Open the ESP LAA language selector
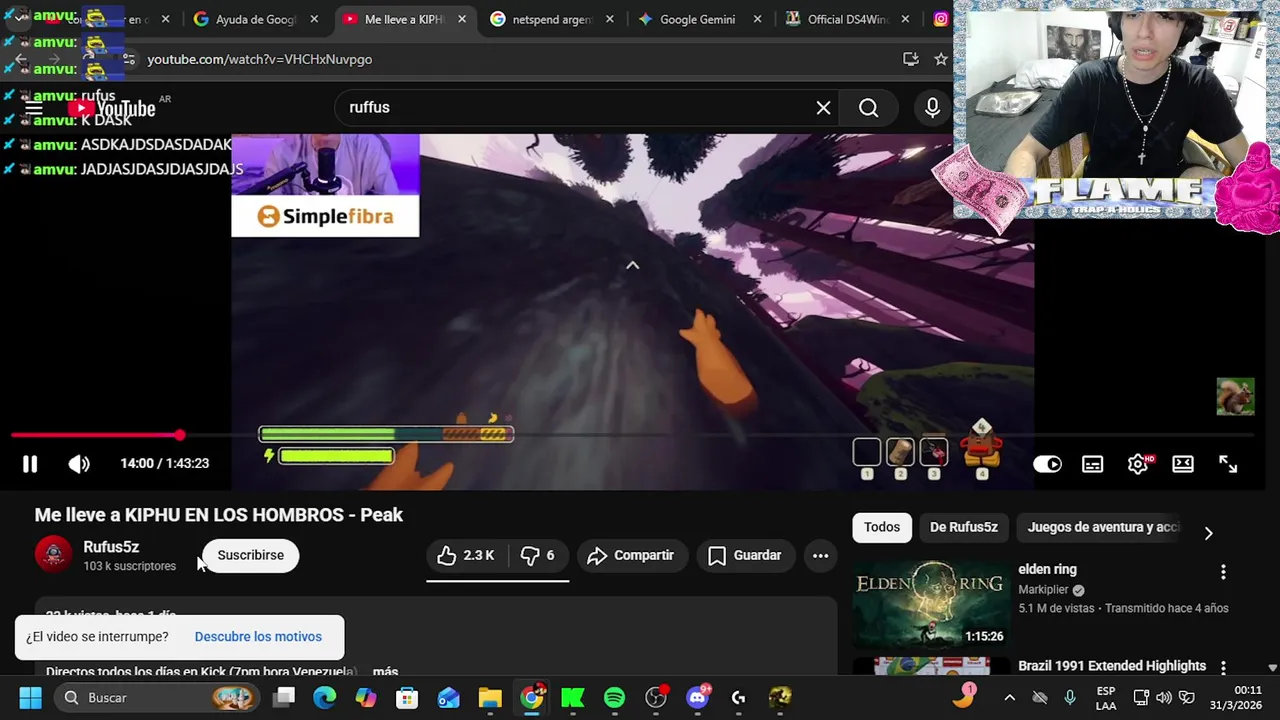 (1106, 697)
